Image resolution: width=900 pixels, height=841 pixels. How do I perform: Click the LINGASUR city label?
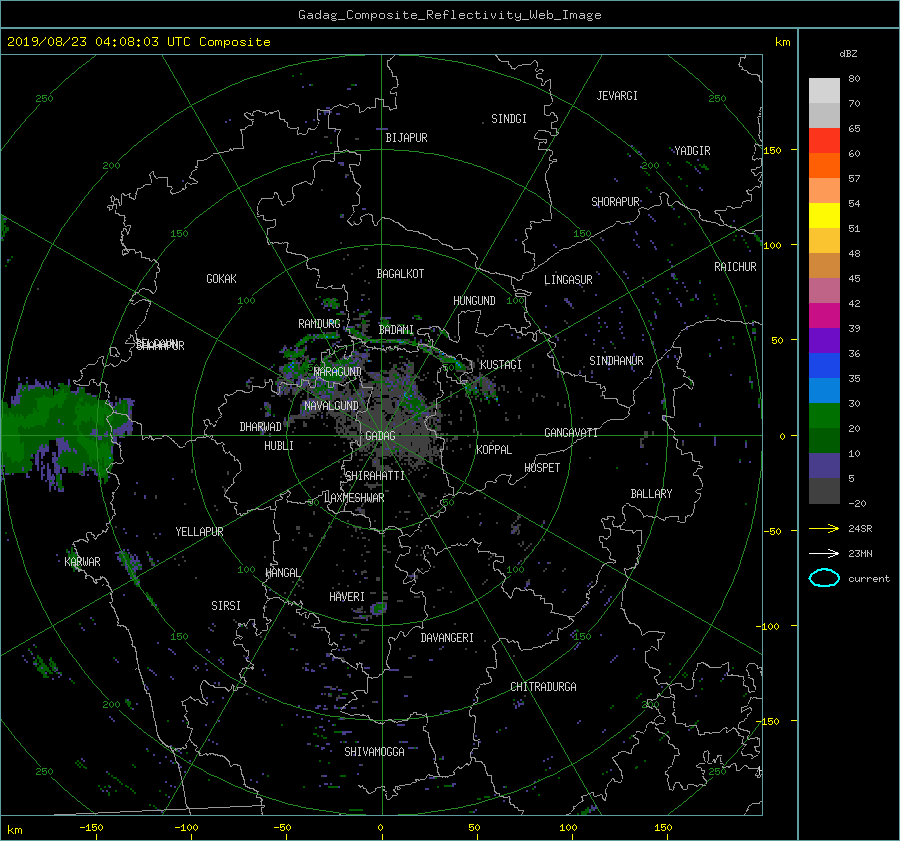click(568, 280)
